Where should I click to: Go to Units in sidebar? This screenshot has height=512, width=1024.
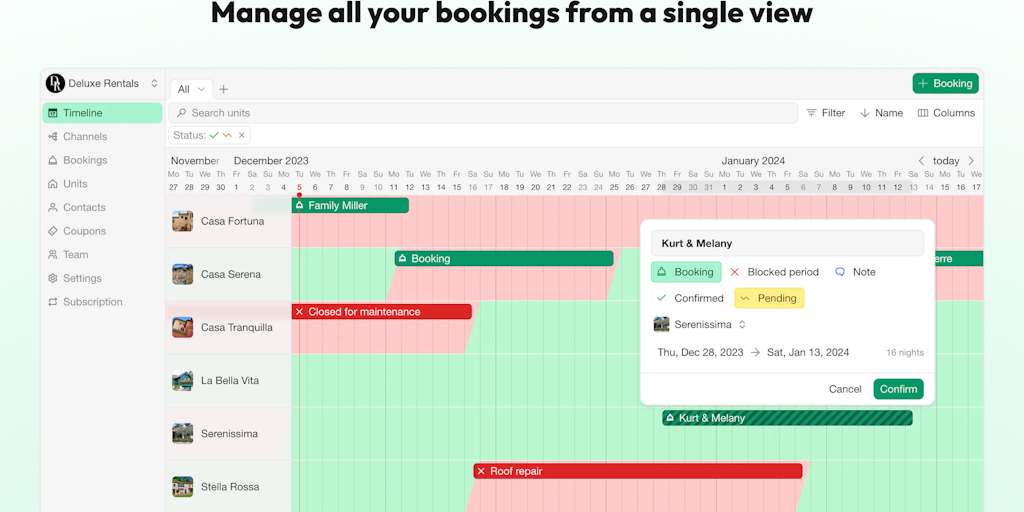point(75,184)
